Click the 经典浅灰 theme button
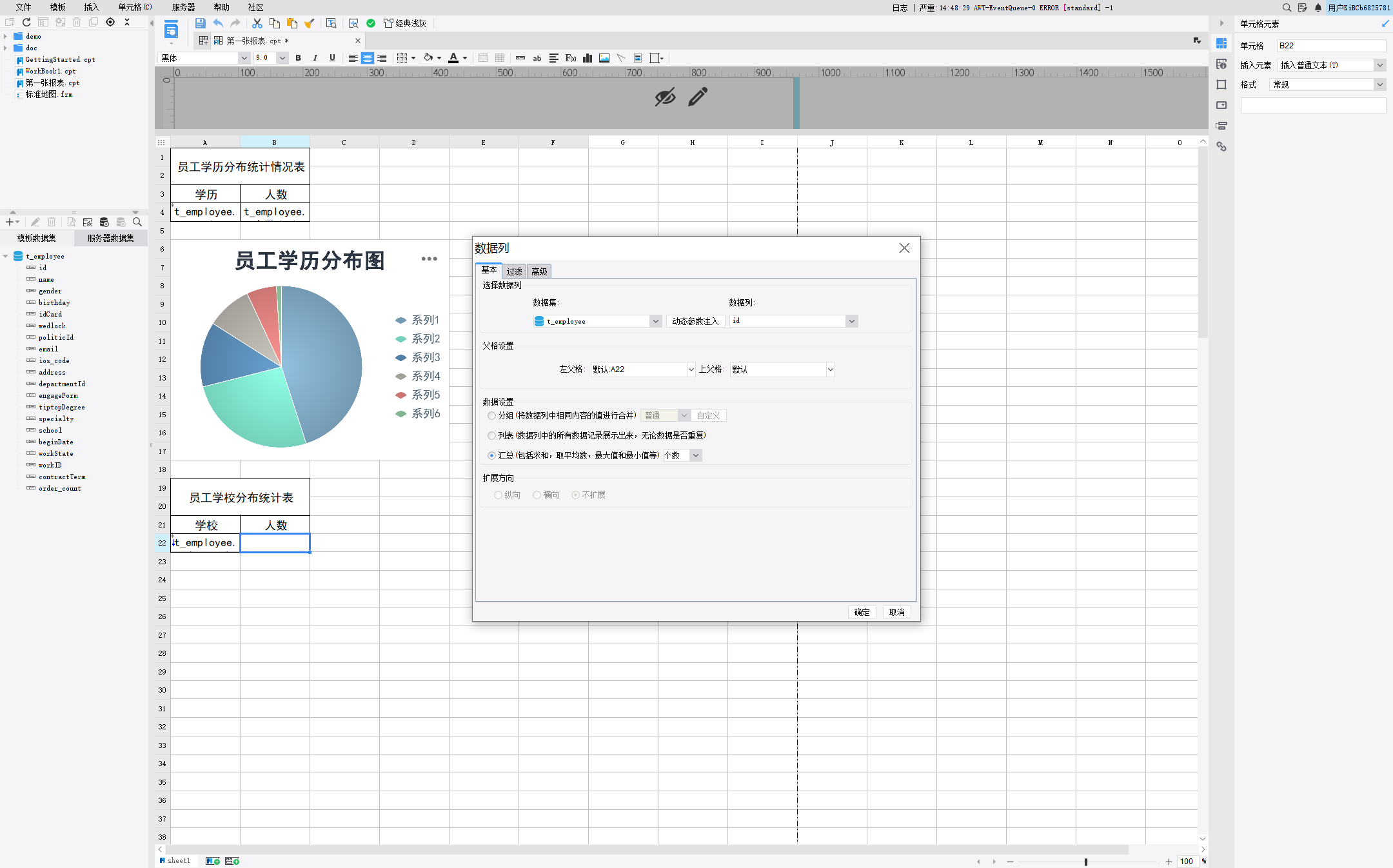The image size is (1393, 868). (x=406, y=23)
